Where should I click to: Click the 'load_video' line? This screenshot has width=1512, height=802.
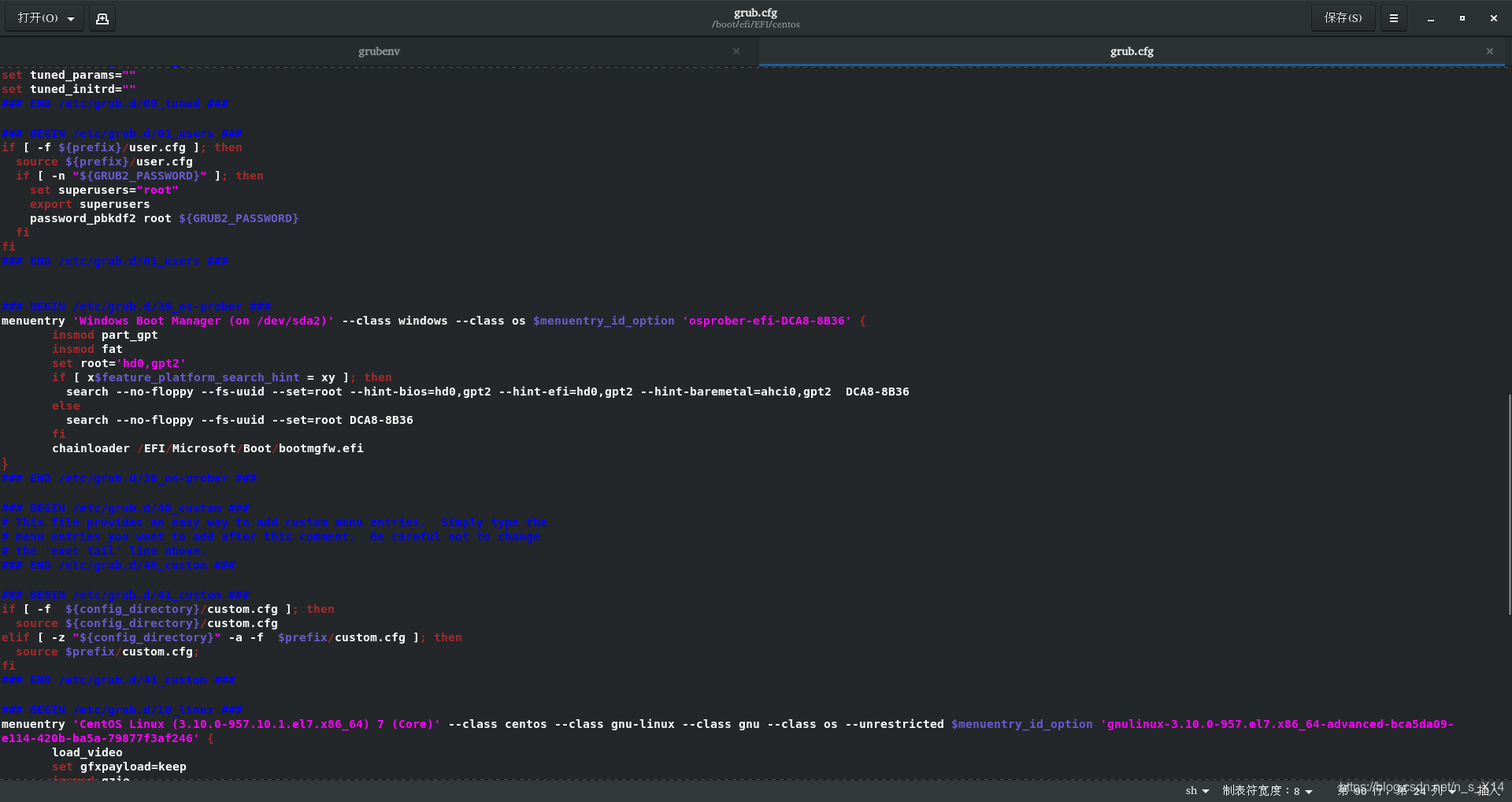click(87, 752)
